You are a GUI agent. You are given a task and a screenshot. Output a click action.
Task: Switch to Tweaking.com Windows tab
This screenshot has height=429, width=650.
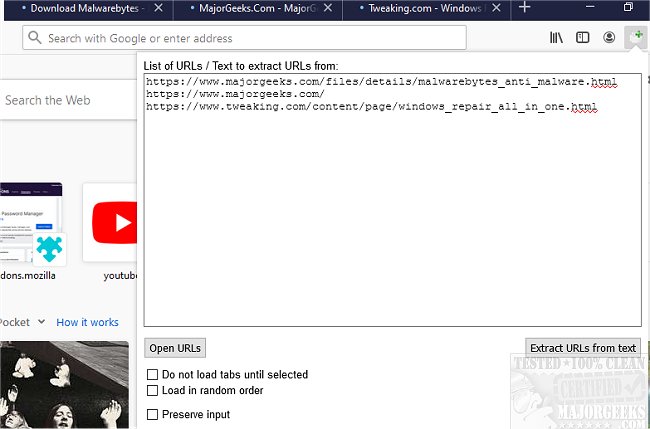[427, 9]
